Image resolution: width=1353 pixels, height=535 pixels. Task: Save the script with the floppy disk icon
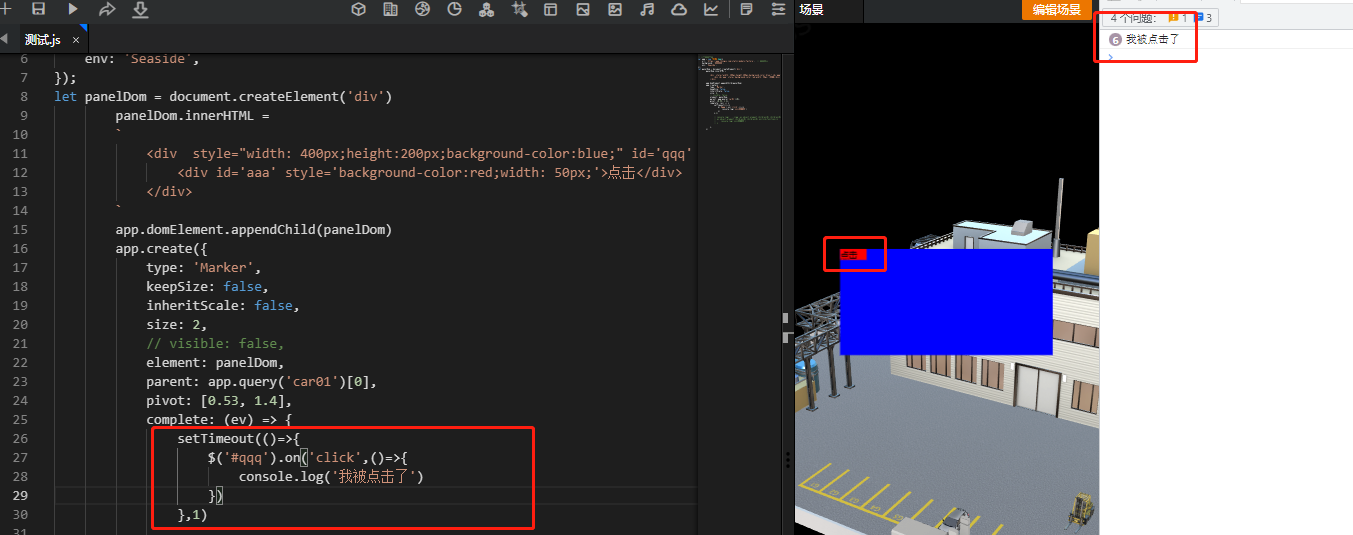(38, 9)
